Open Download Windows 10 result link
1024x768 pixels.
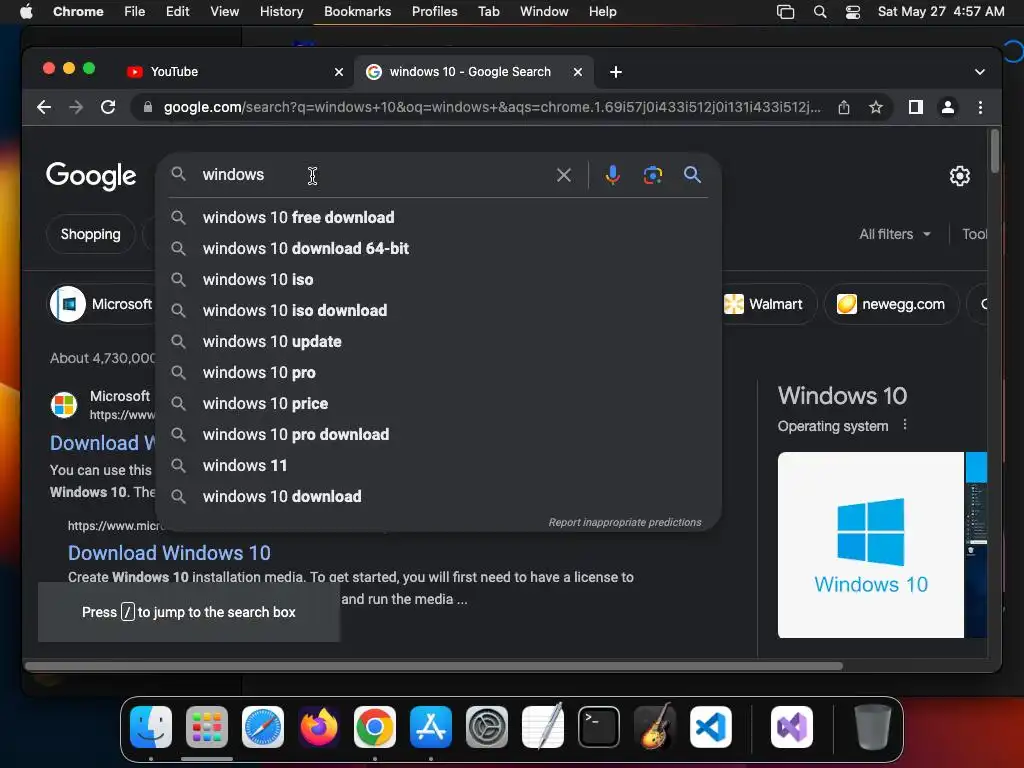pyautogui.click(x=169, y=553)
